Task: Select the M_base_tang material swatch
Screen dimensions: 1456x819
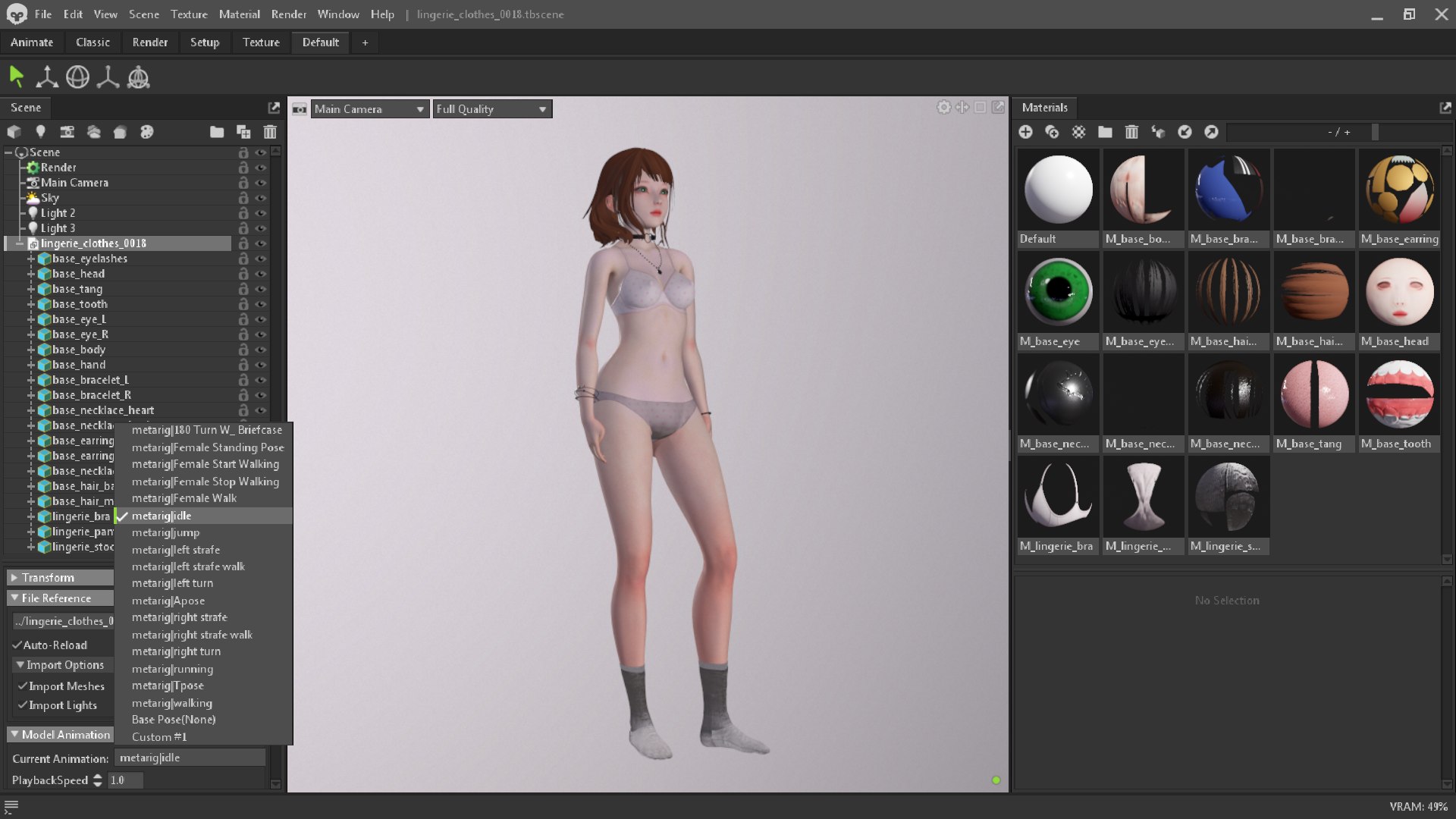Action: point(1314,403)
